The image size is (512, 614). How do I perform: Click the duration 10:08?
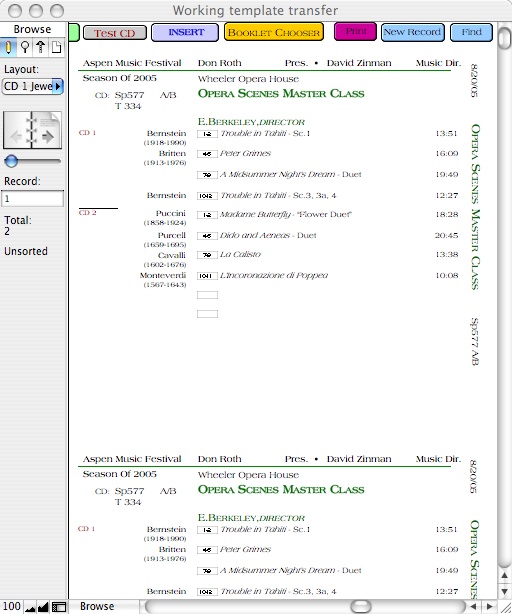[447, 276]
